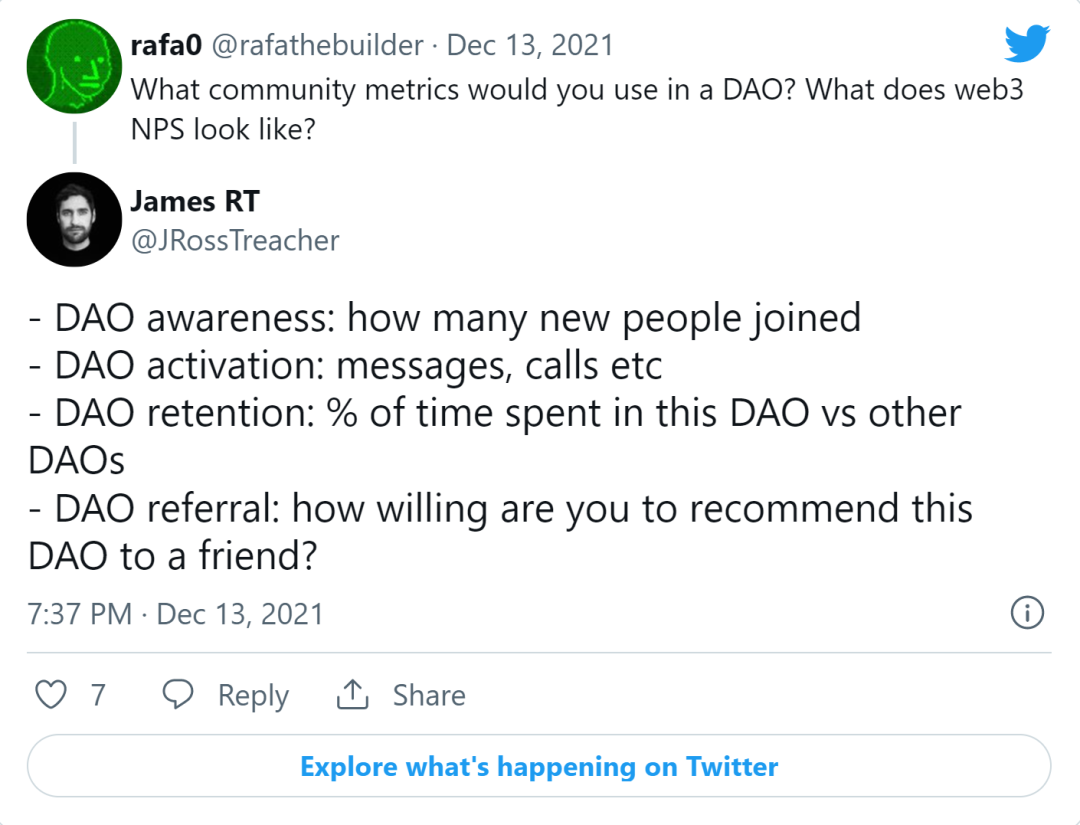
Task: Click the reply speech bubble icon
Action: click(178, 694)
